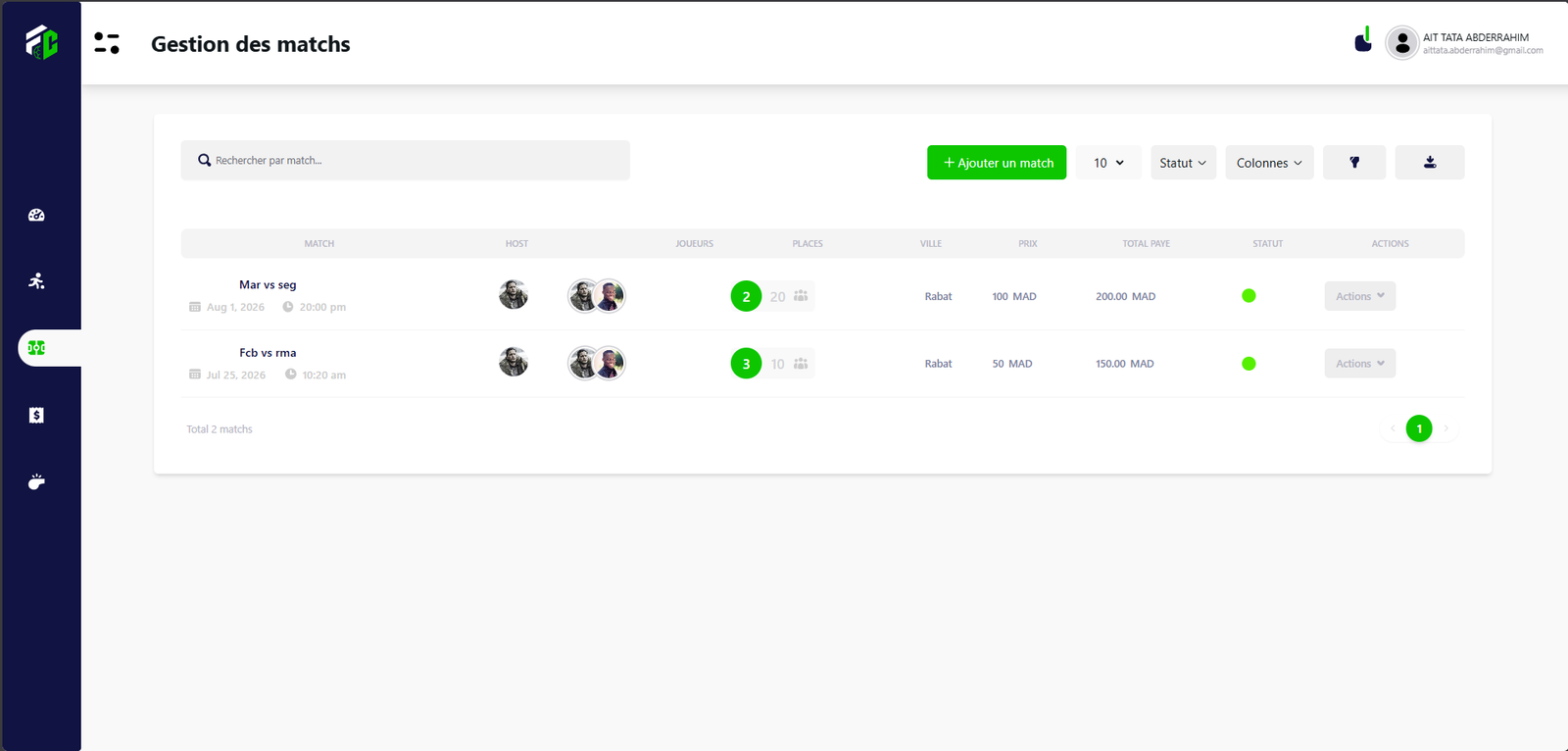
Task: Click the clock icon beside 10:20 am
Action: point(291,375)
